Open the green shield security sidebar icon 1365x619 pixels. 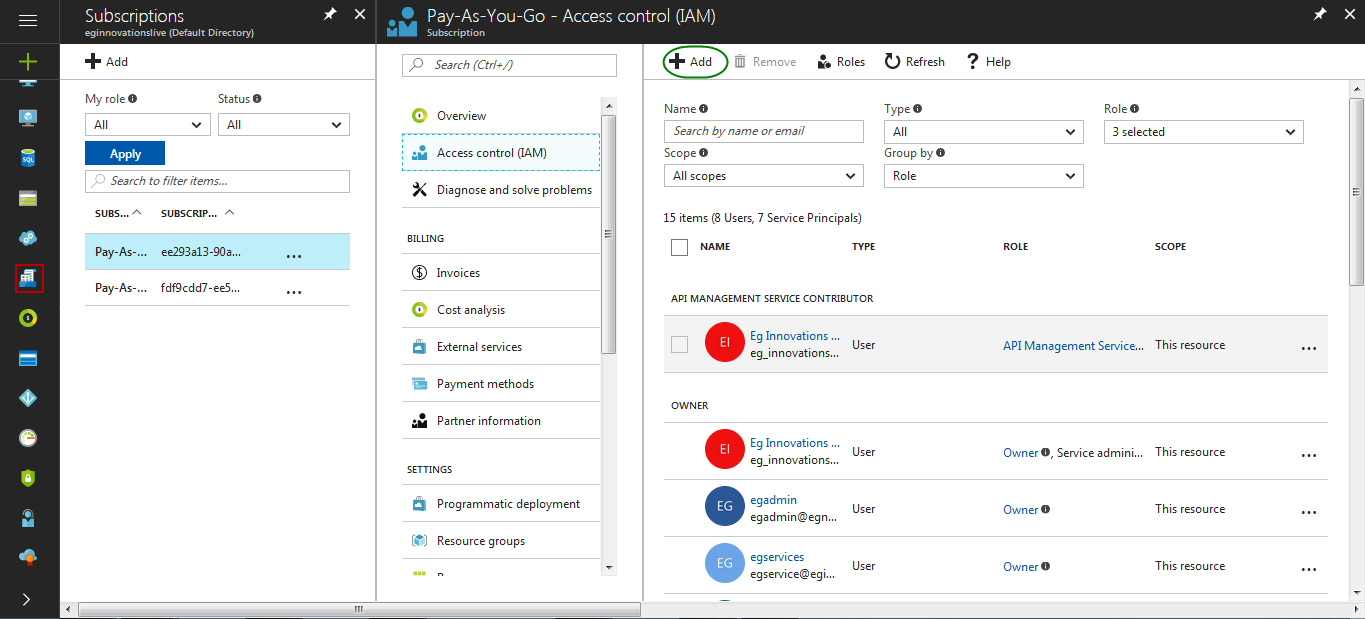pos(28,478)
